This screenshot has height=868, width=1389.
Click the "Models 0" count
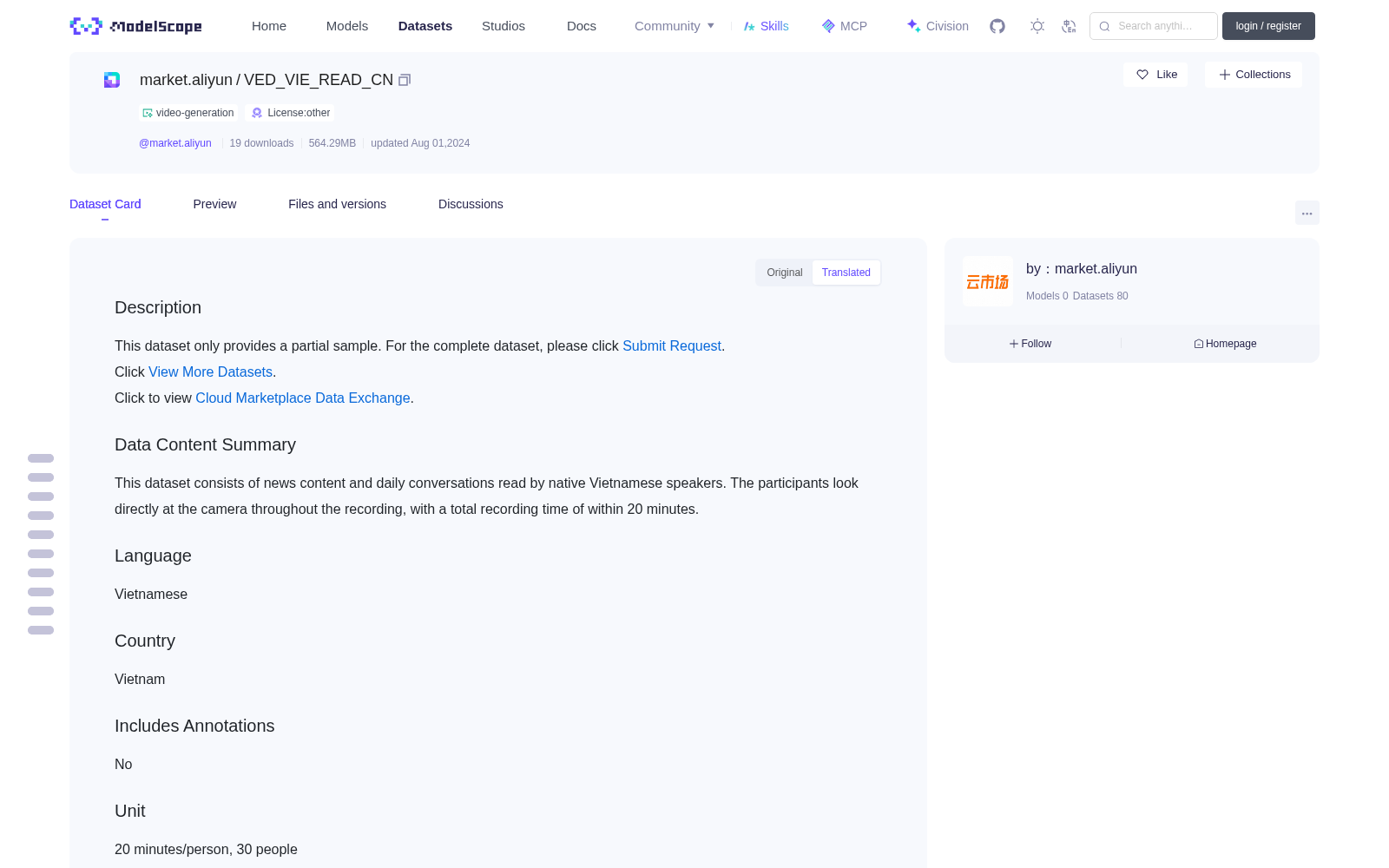[x=1047, y=296]
